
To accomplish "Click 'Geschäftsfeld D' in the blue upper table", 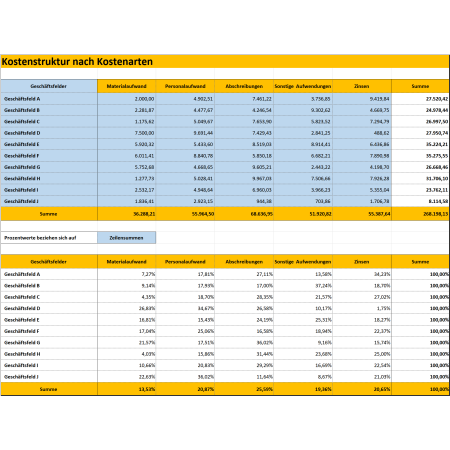I will (x=22, y=133).
